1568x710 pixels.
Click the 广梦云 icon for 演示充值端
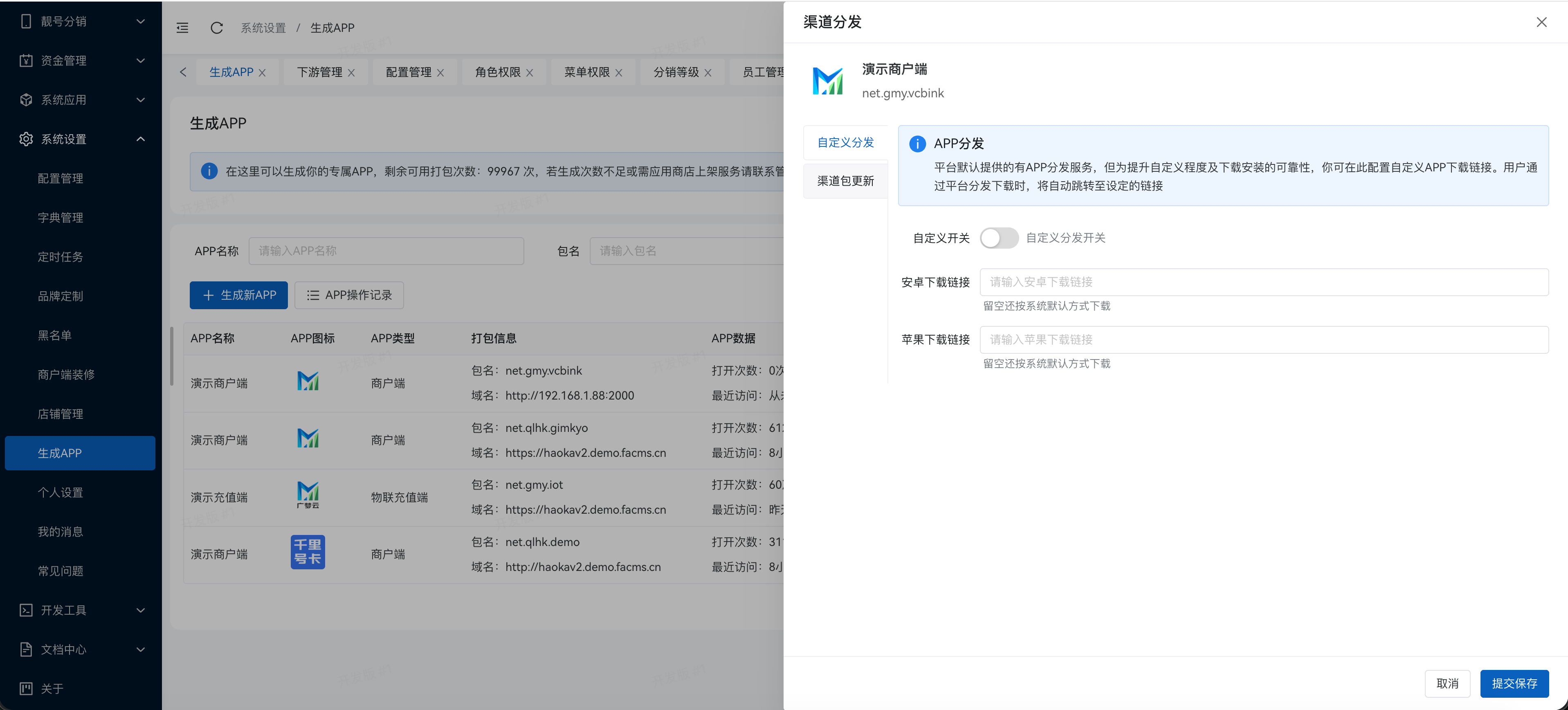click(x=308, y=494)
